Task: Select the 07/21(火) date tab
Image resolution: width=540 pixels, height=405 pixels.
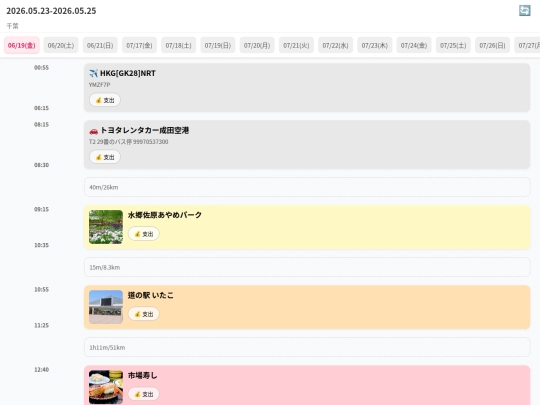Action: click(297, 45)
